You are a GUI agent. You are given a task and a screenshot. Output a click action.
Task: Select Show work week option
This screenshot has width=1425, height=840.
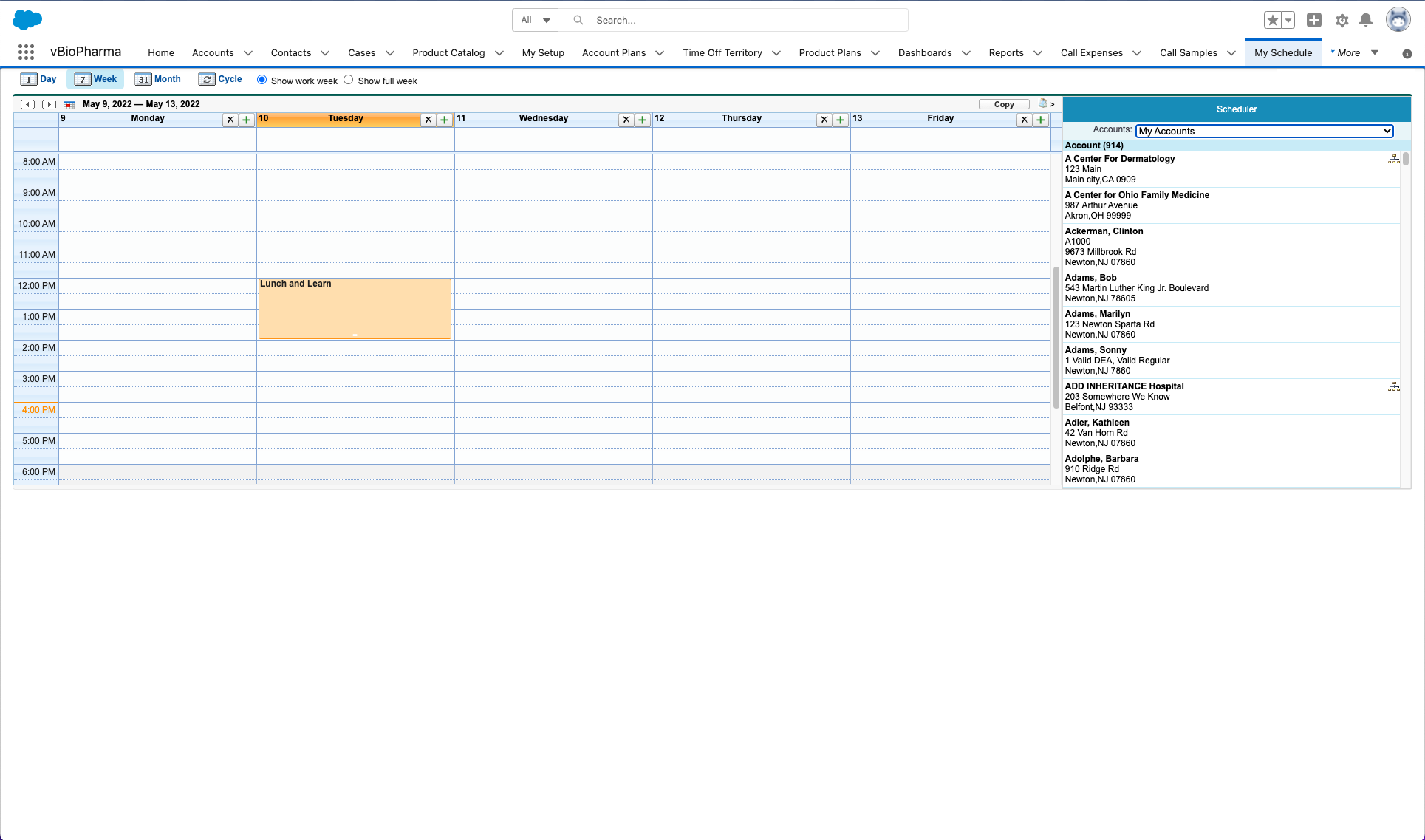click(262, 80)
